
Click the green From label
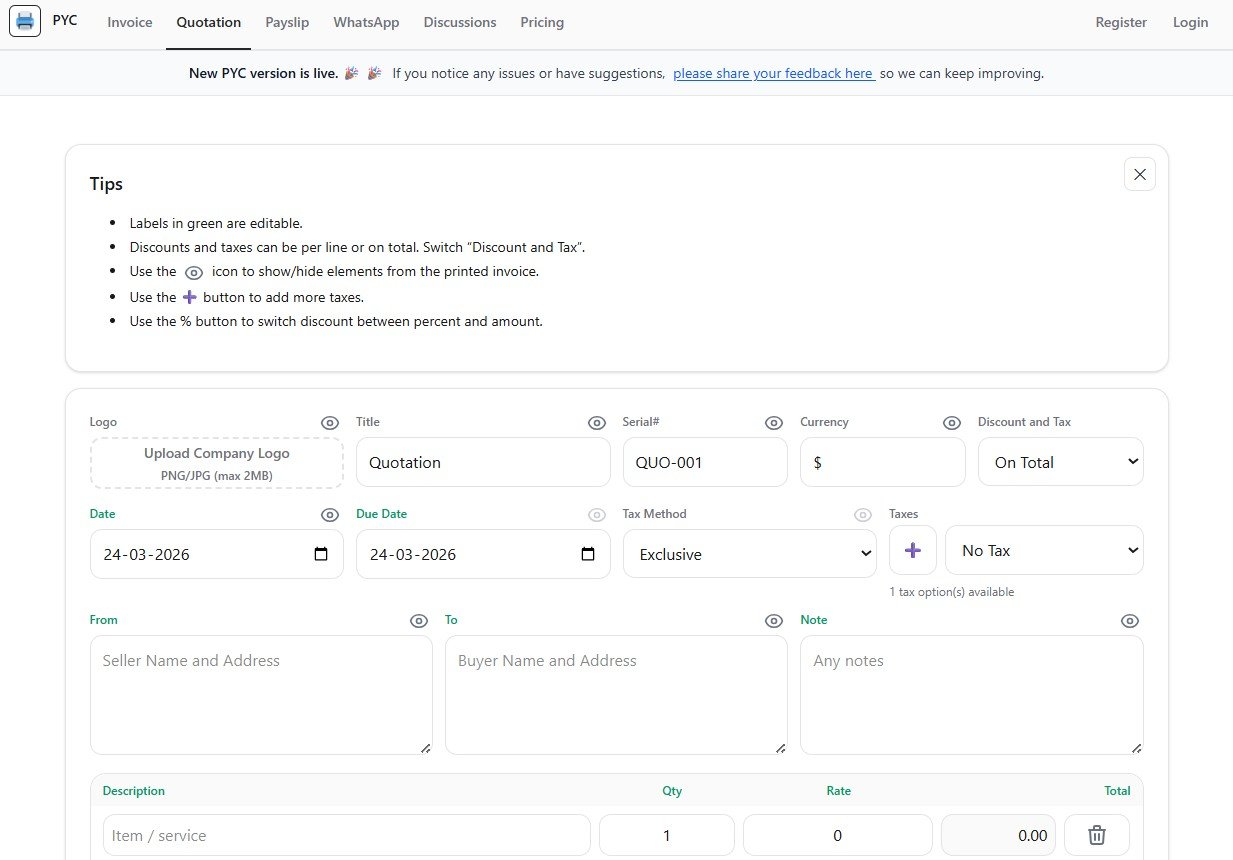pyautogui.click(x=104, y=620)
